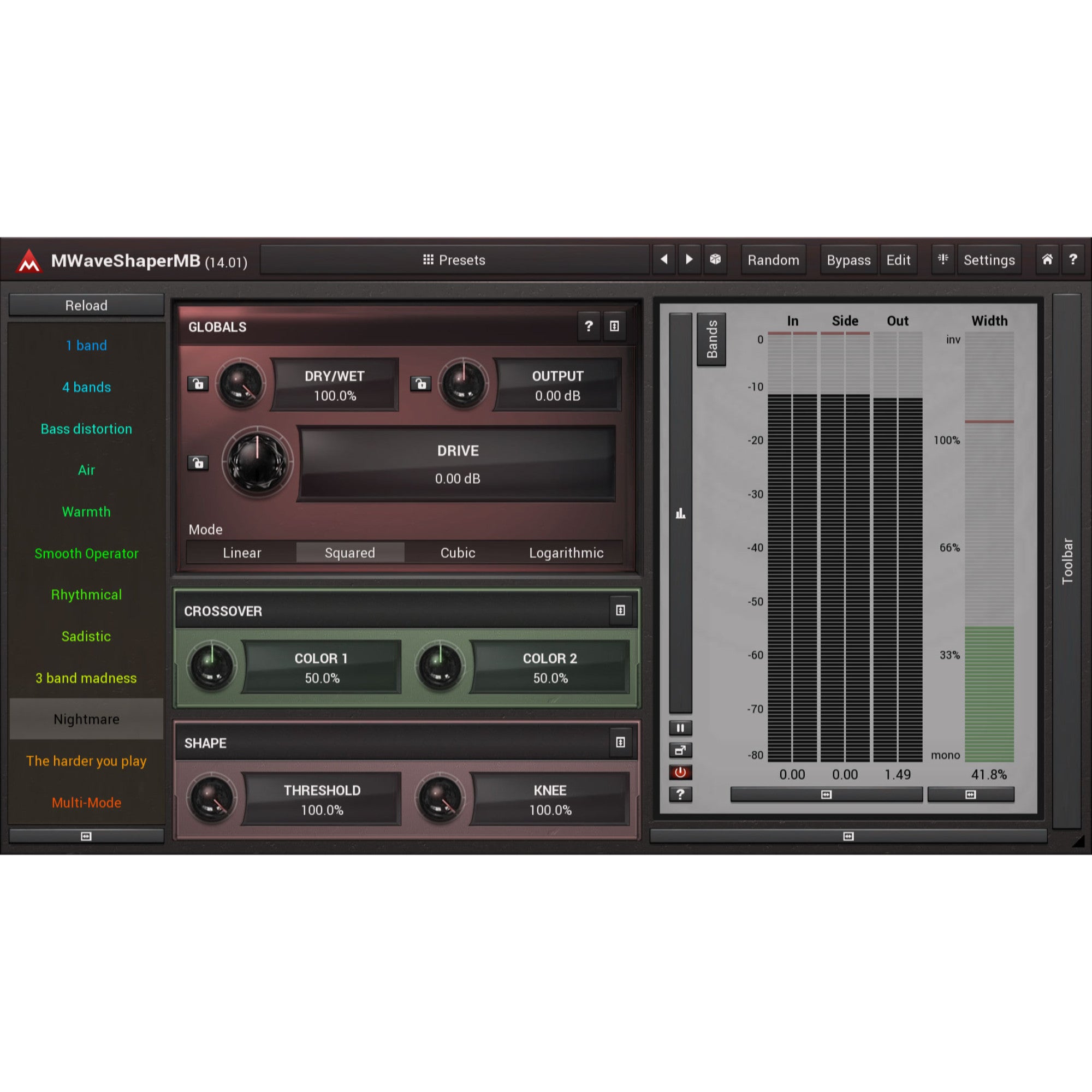Viewport: 1092px width, 1092px height.
Task: Select the Nightmare preset
Action: pos(86,719)
